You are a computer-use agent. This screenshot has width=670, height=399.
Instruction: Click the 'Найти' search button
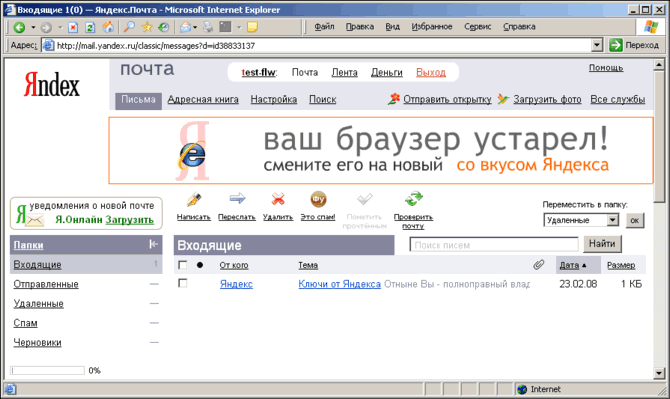click(x=602, y=244)
